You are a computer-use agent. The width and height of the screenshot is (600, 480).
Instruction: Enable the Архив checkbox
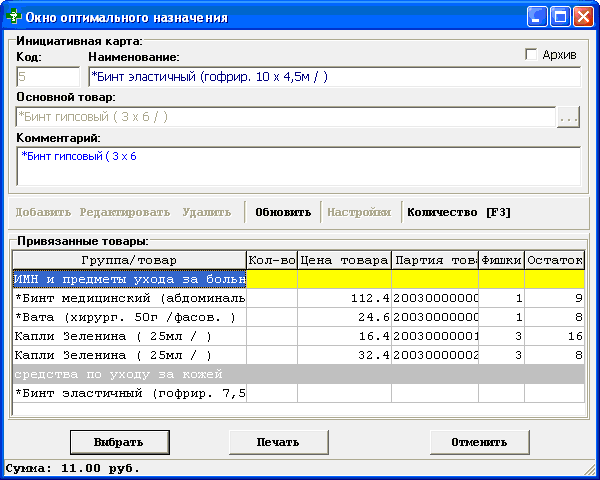click(531, 55)
